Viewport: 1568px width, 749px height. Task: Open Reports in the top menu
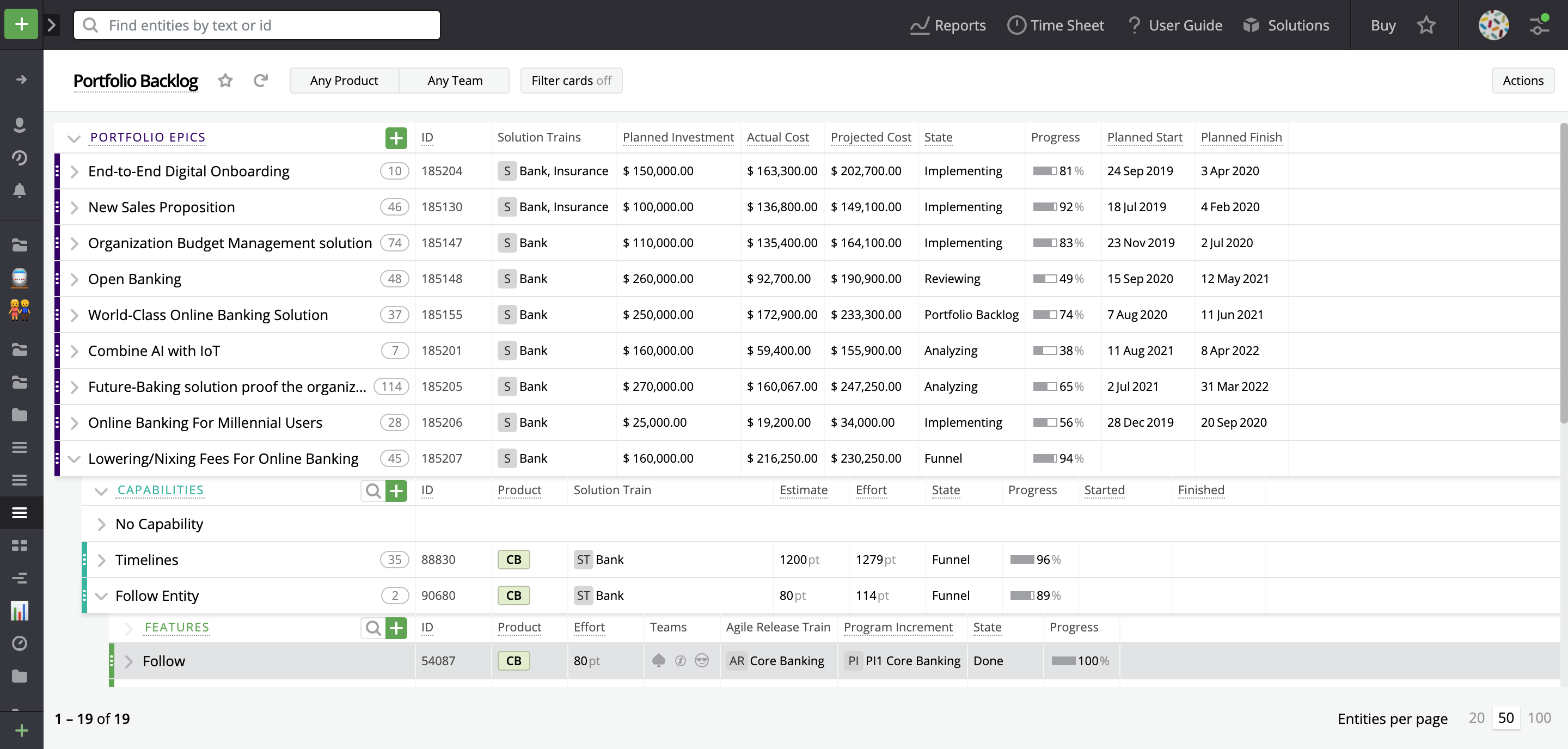pyautogui.click(x=947, y=25)
